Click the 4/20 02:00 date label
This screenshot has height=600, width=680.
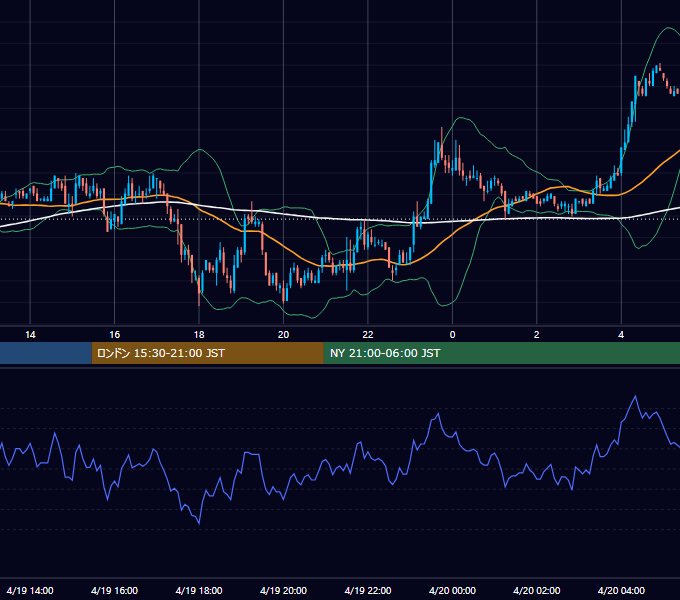click(x=536, y=590)
